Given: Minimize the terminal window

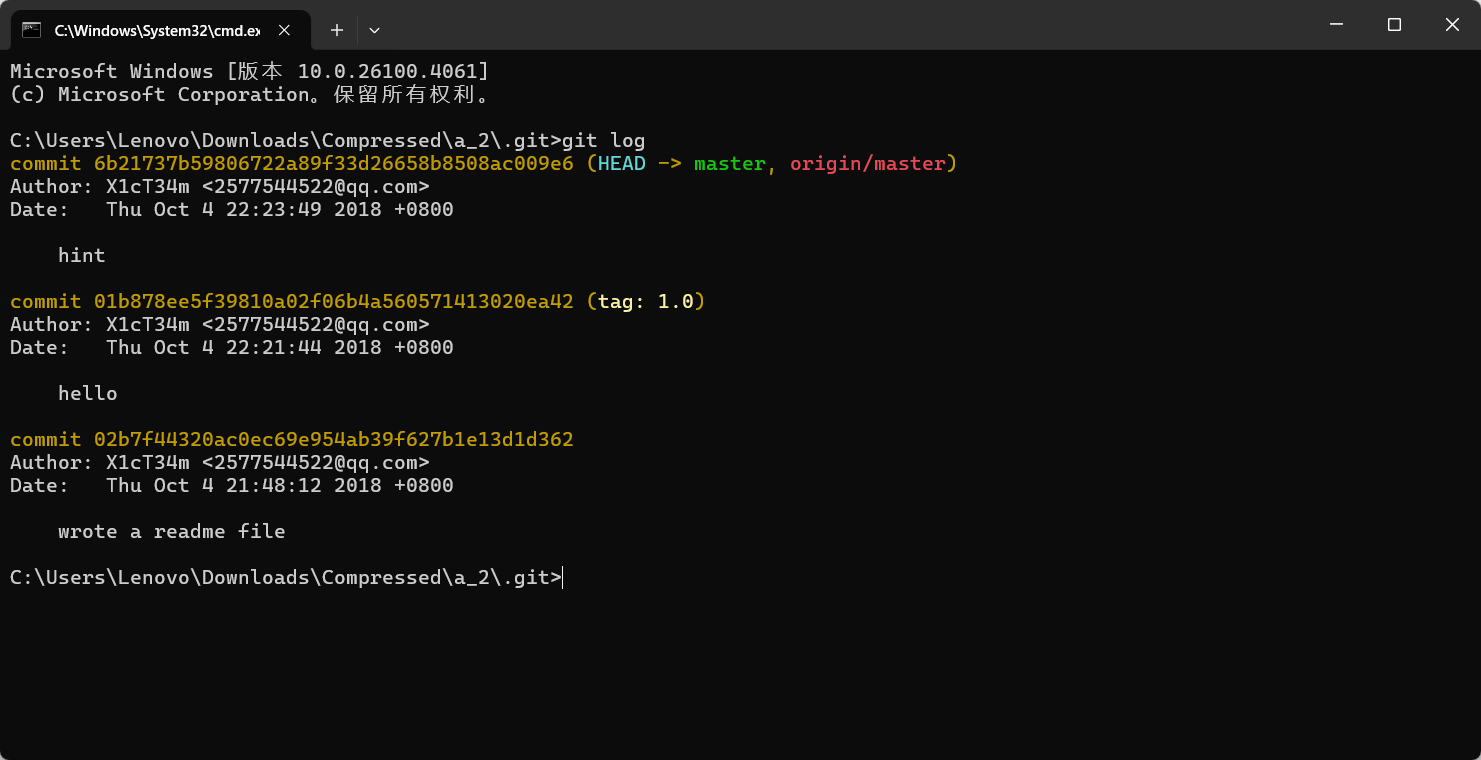Looking at the screenshot, I should [1336, 25].
